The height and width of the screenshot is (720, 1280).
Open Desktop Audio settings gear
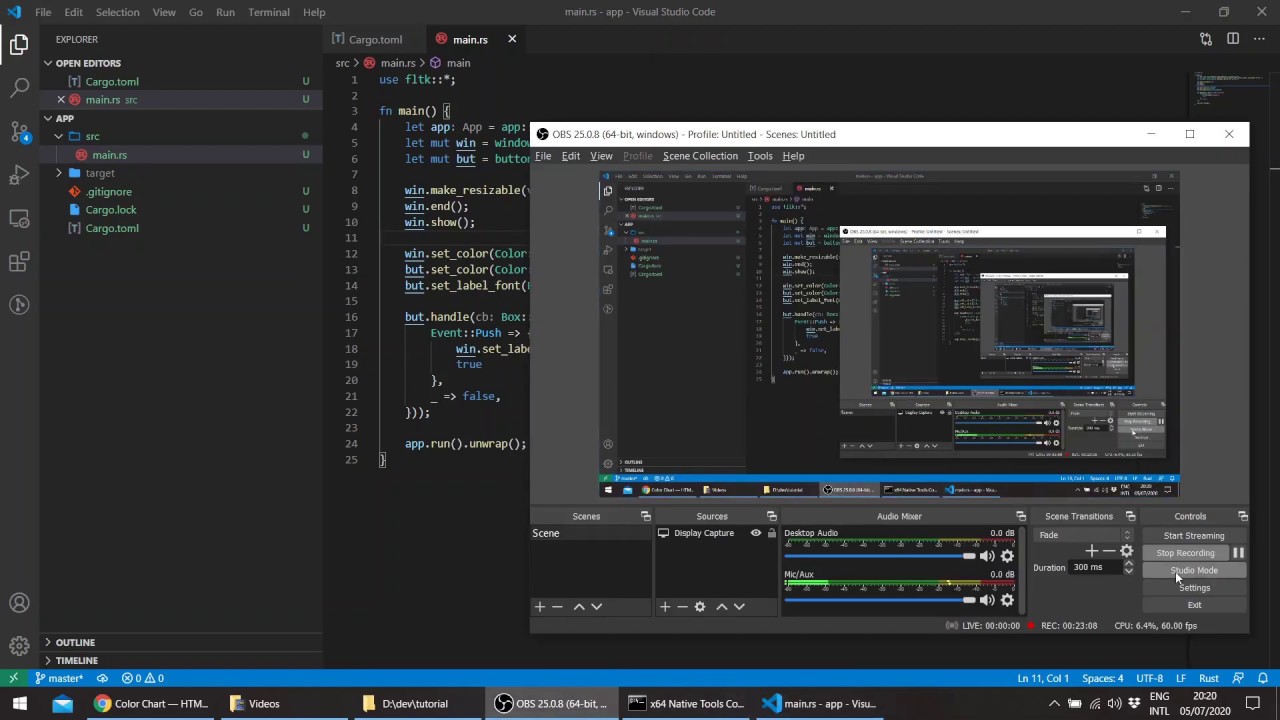coord(1007,556)
